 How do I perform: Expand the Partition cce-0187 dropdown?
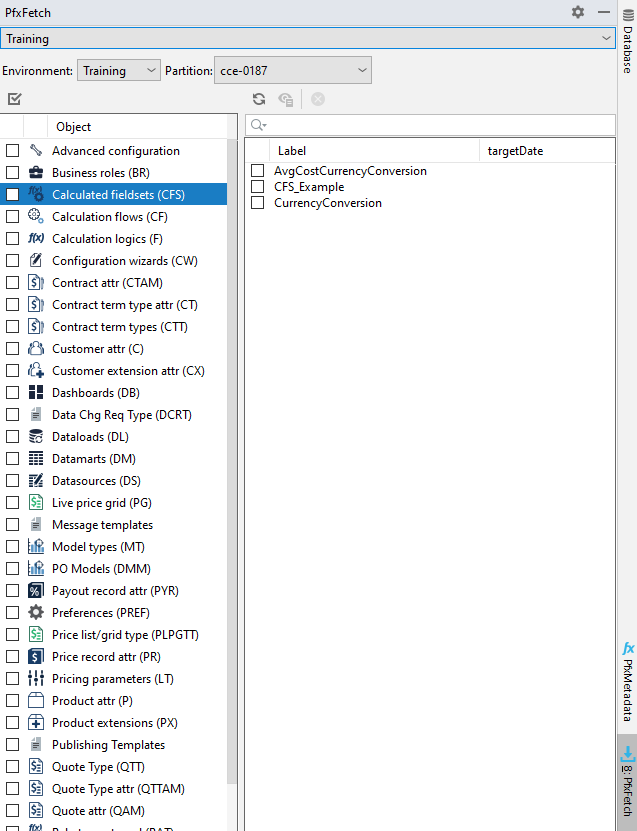click(292, 71)
